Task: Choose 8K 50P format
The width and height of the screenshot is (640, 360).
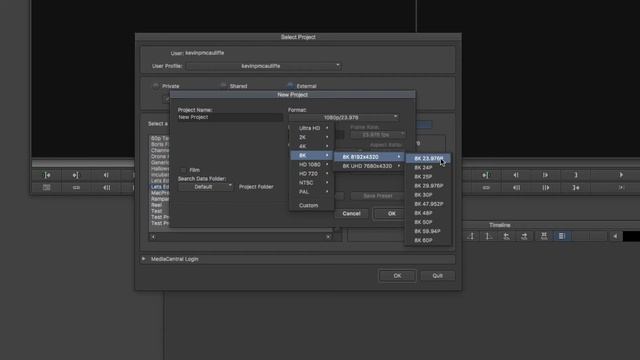Action: pyautogui.click(x=428, y=222)
